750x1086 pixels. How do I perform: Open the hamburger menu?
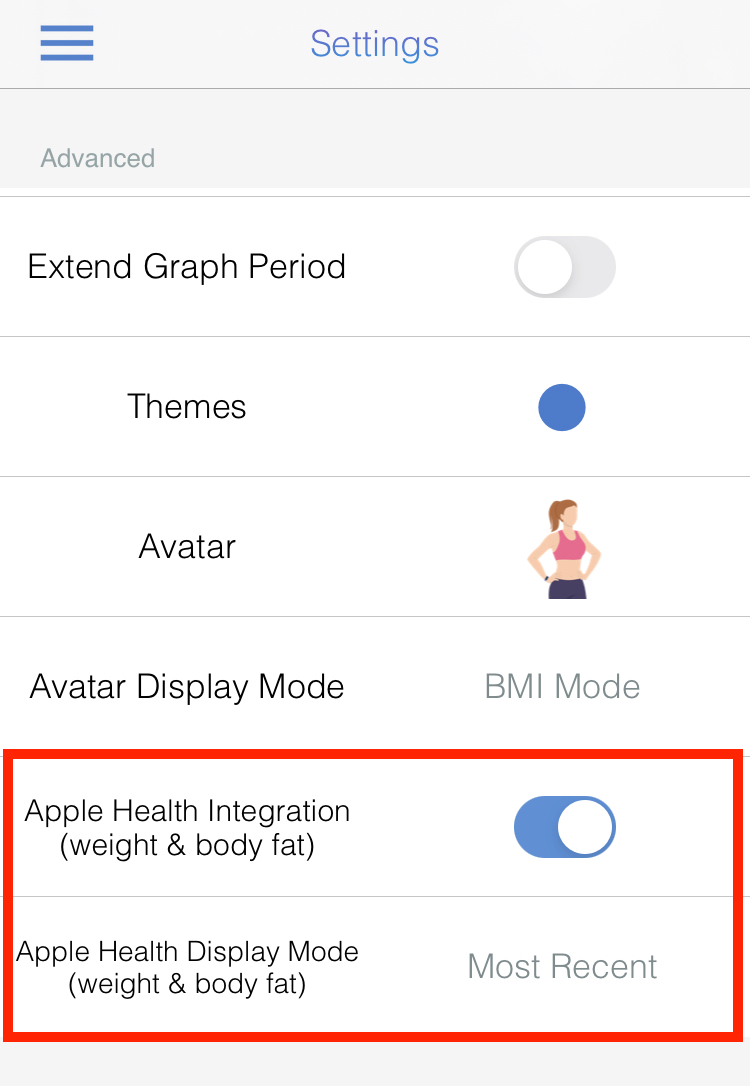pyautogui.click(x=66, y=43)
